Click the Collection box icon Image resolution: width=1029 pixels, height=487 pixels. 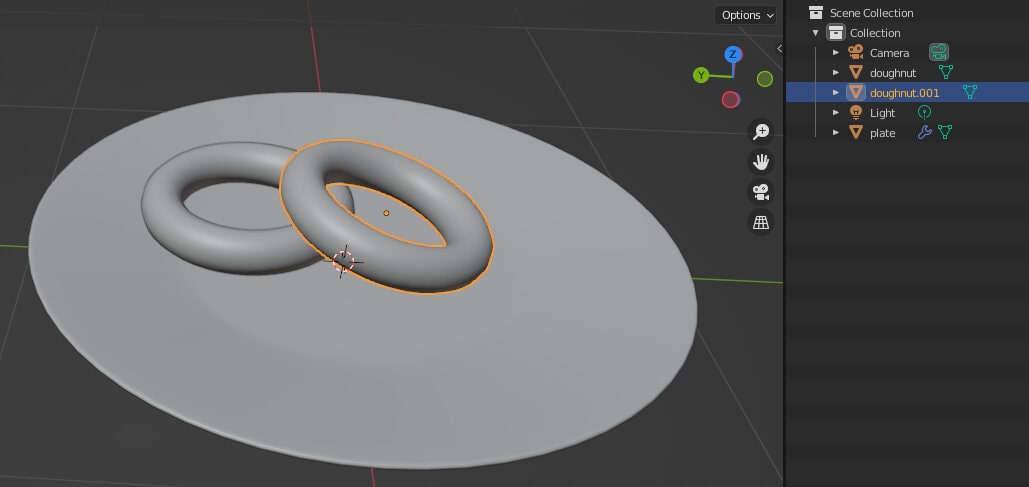click(835, 33)
